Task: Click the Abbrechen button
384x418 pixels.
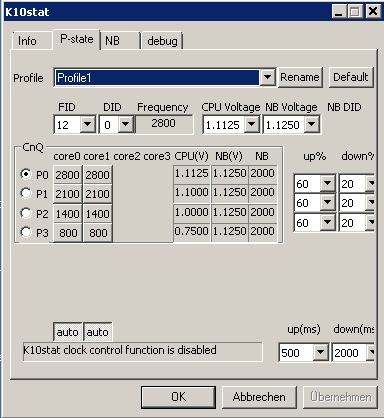Action: pyautogui.click(x=259, y=397)
